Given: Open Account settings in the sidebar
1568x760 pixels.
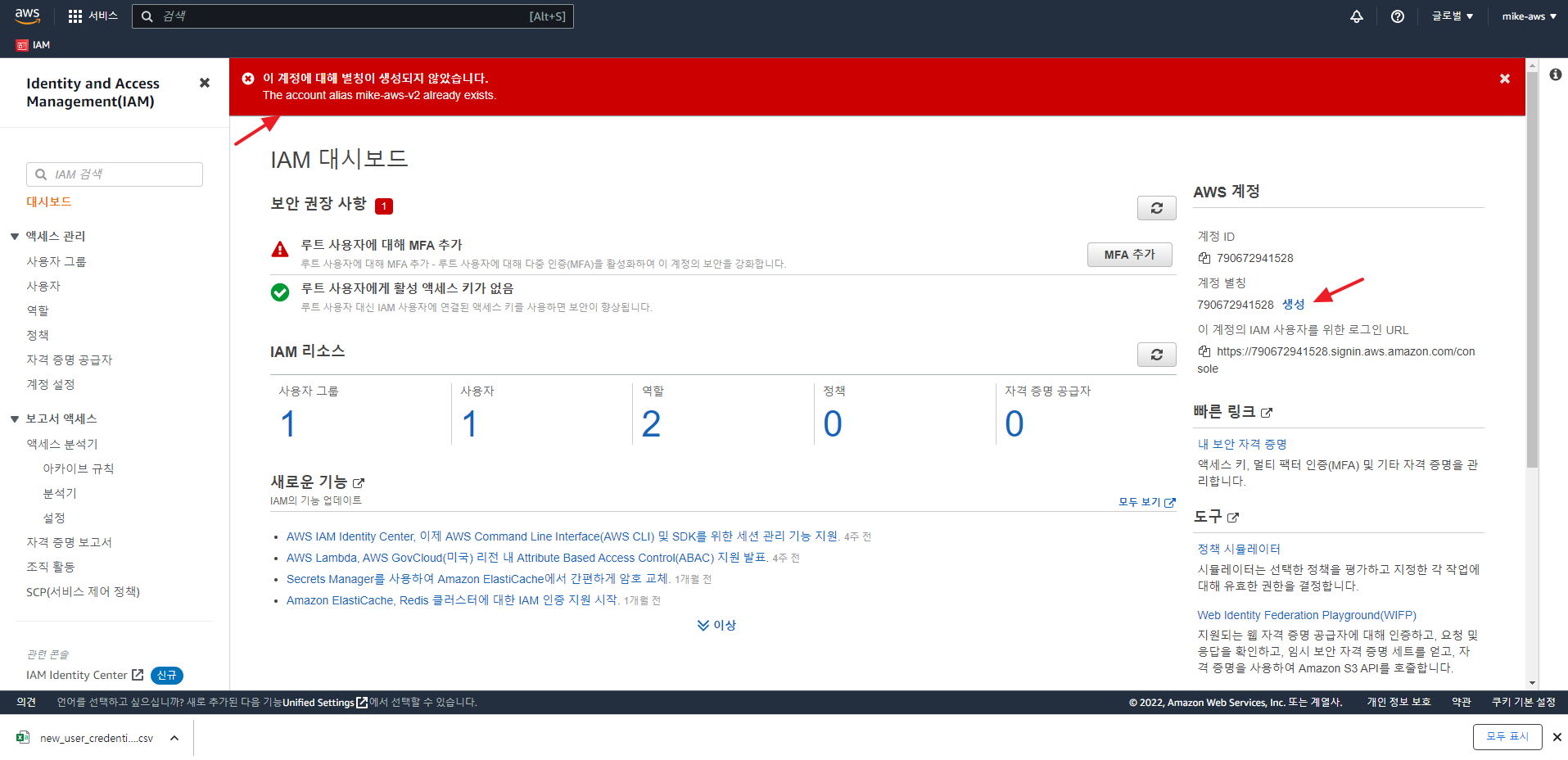Looking at the screenshot, I should coord(51,384).
